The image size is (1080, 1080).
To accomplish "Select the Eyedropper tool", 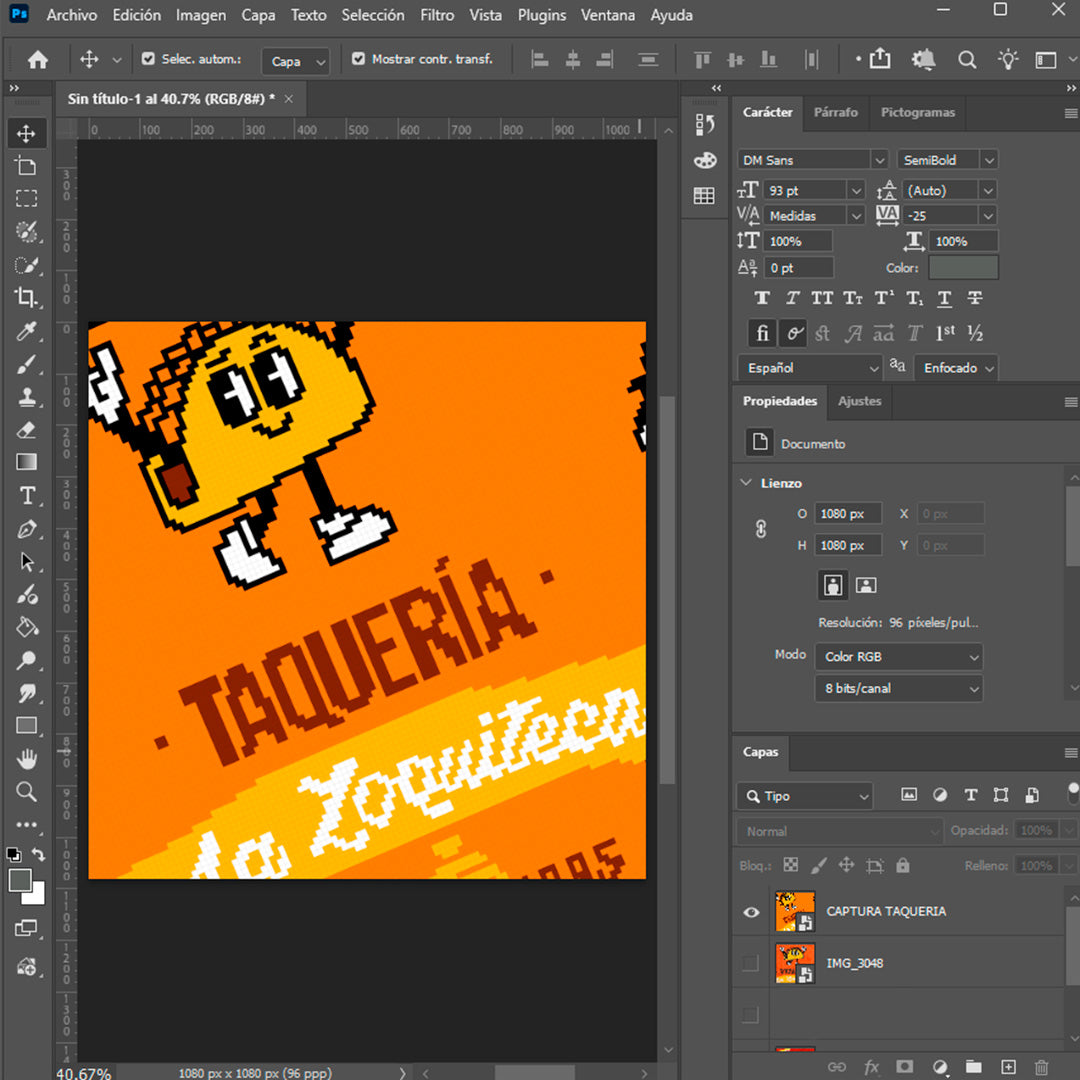I will coord(26,331).
